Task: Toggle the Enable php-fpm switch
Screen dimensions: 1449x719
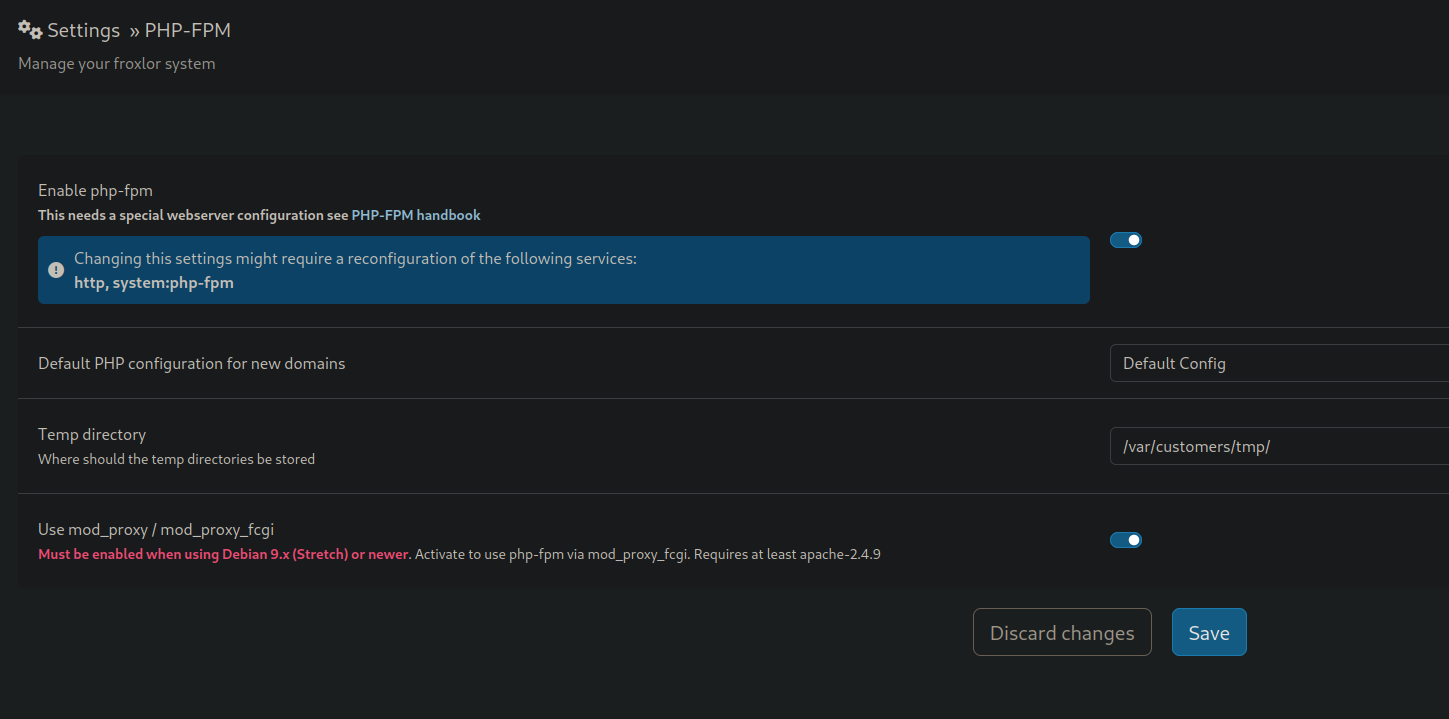Action: (x=1126, y=240)
